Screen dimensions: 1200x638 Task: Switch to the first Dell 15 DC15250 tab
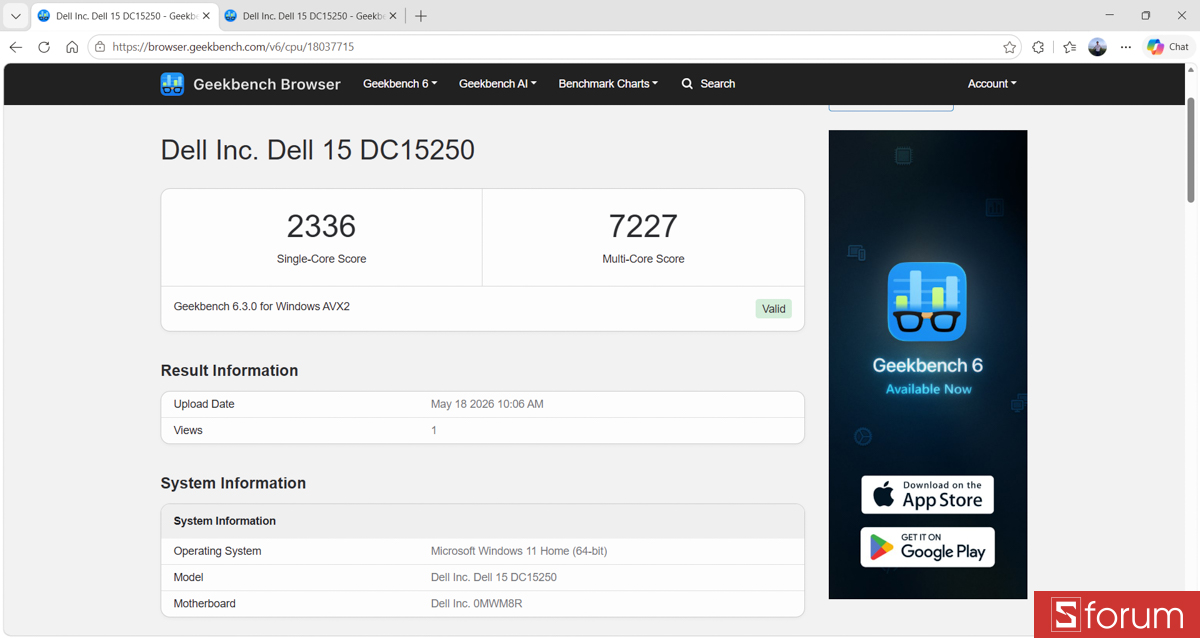click(x=124, y=16)
